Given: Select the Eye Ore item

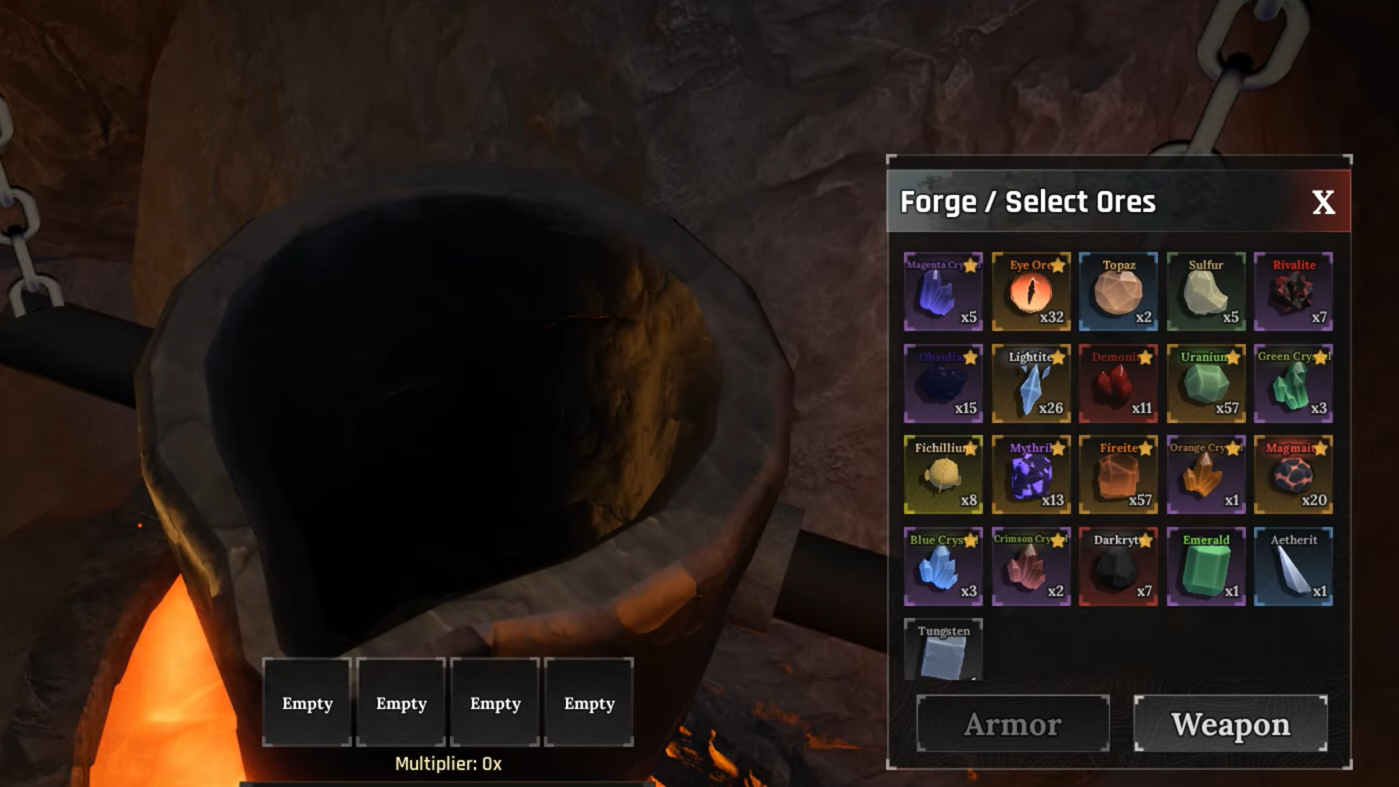Looking at the screenshot, I should coord(1031,291).
